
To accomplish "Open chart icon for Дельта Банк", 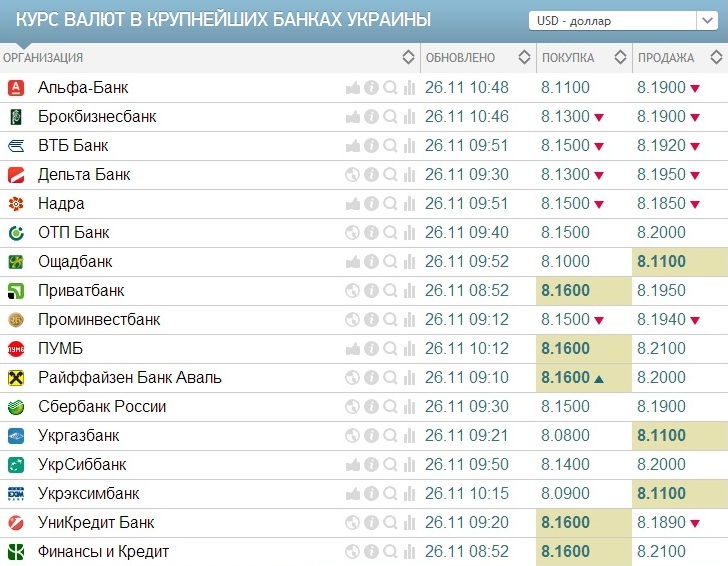I will tap(409, 175).
